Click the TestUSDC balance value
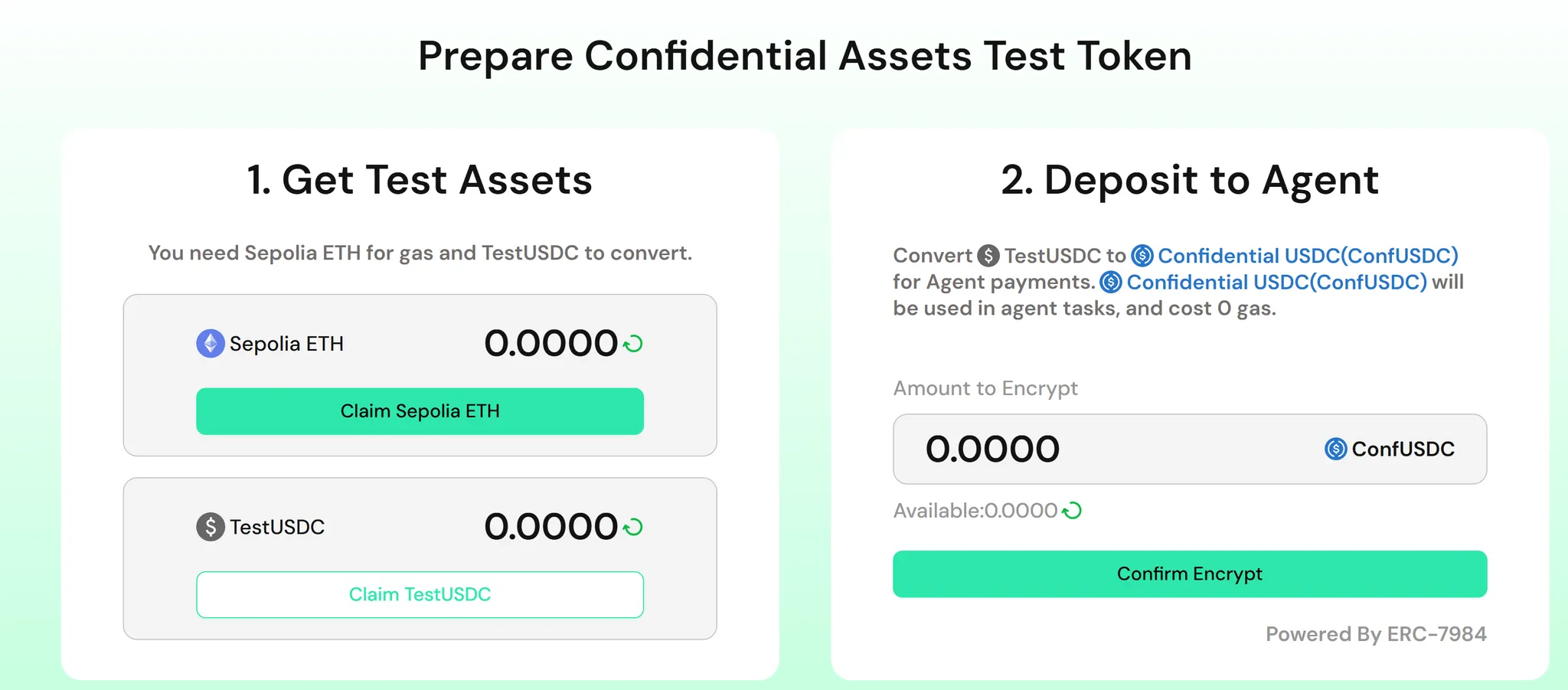 point(550,527)
